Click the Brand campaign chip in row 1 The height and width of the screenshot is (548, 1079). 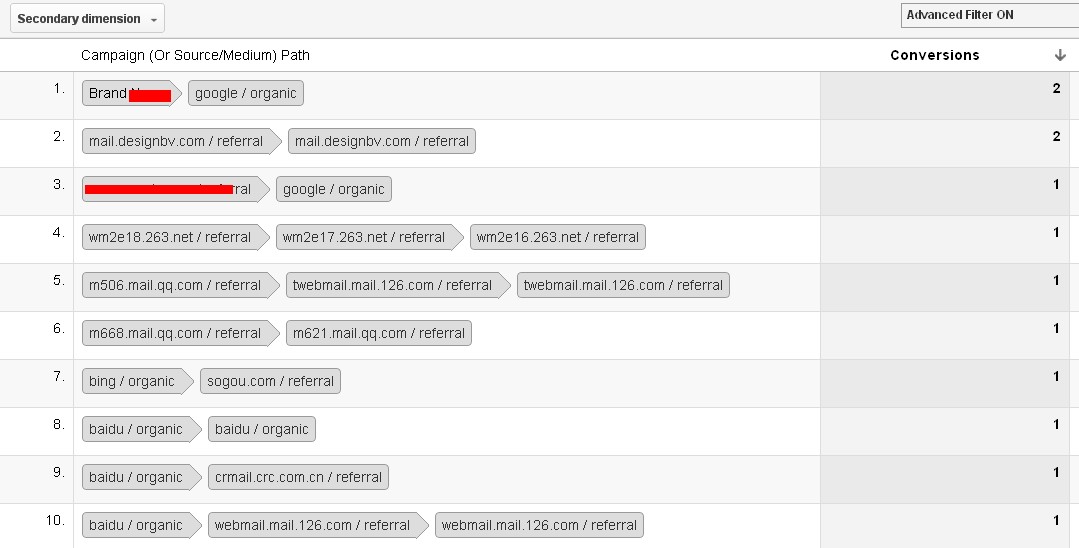[x=129, y=94]
